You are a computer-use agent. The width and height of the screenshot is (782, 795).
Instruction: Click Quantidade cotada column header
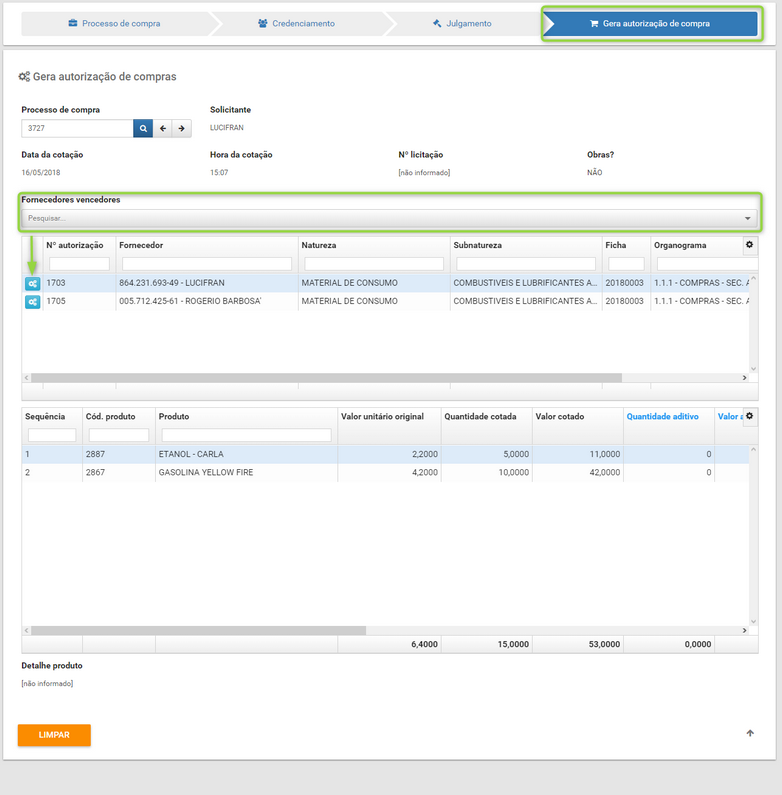click(480, 416)
